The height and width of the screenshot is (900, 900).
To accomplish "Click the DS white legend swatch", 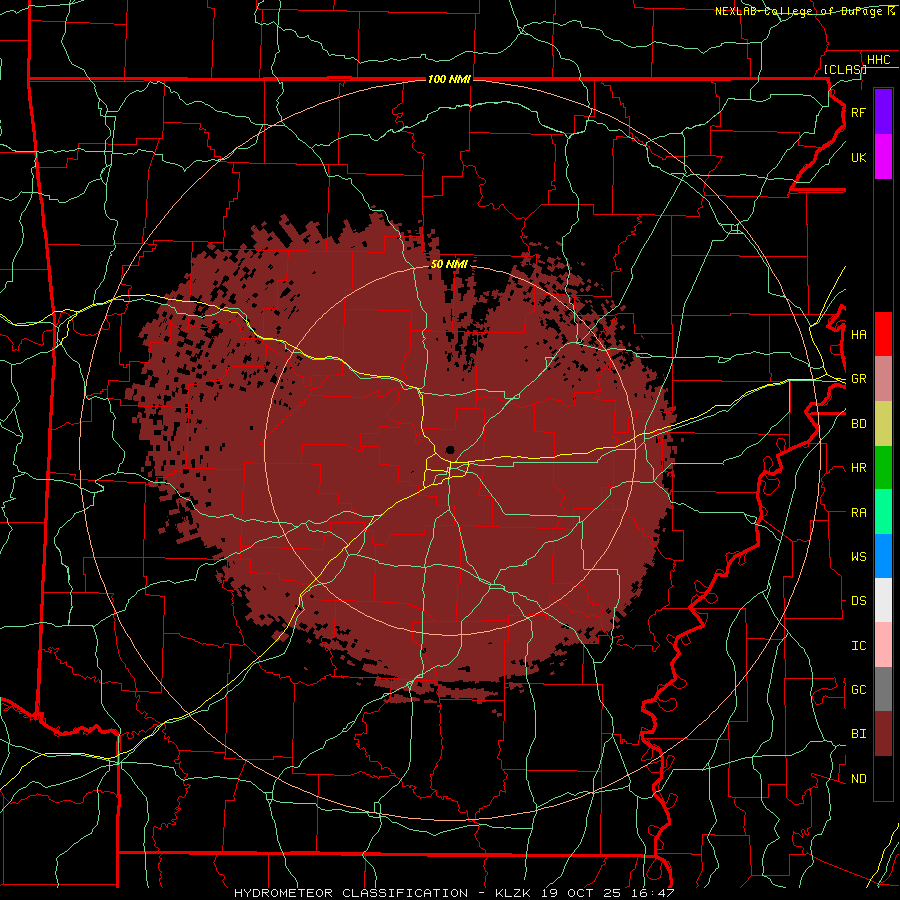I will click(x=883, y=600).
